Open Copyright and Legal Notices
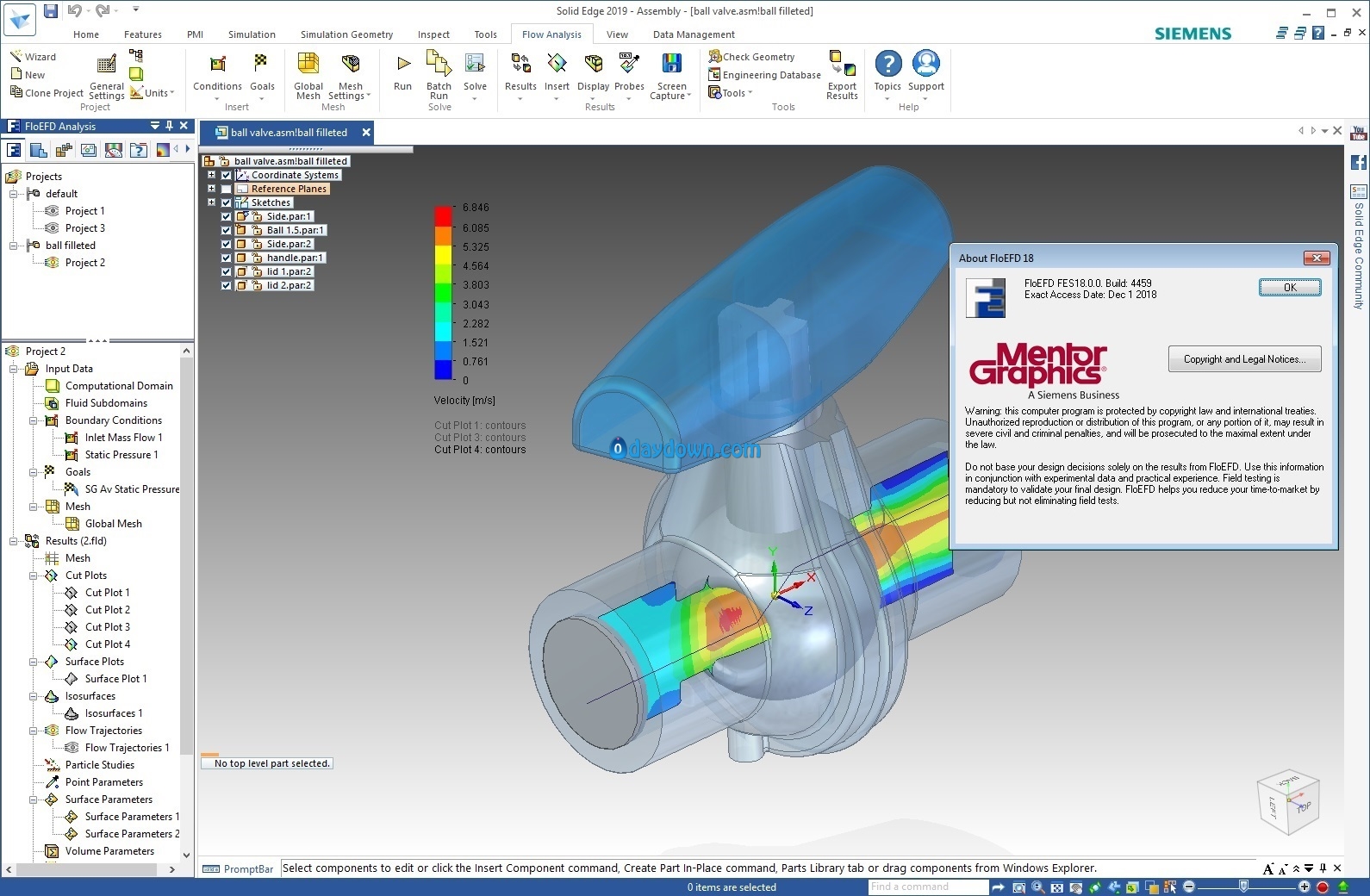This screenshot has height=896, width=1370. [1244, 359]
